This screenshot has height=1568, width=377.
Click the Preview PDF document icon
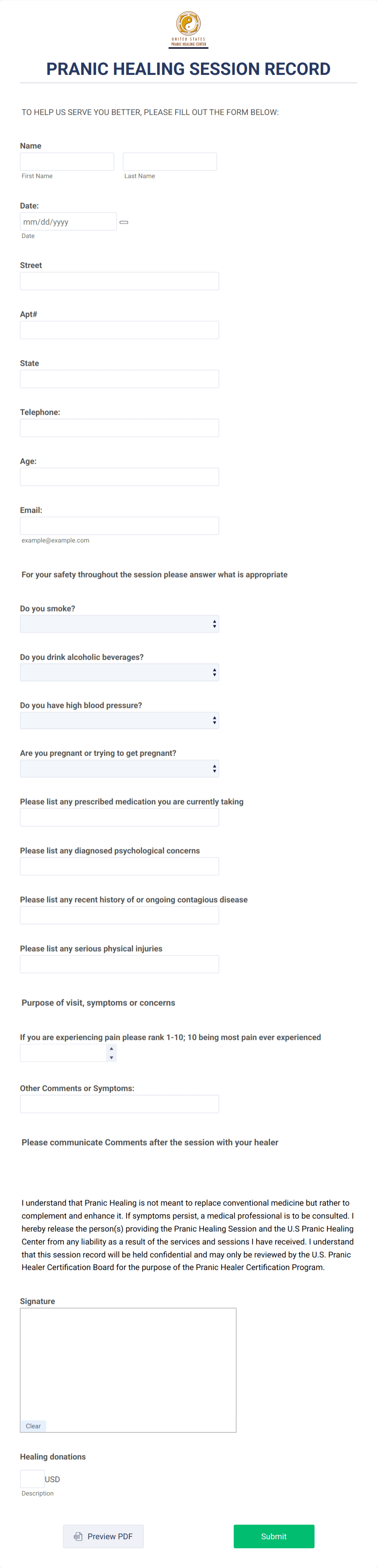[x=79, y=1536]
